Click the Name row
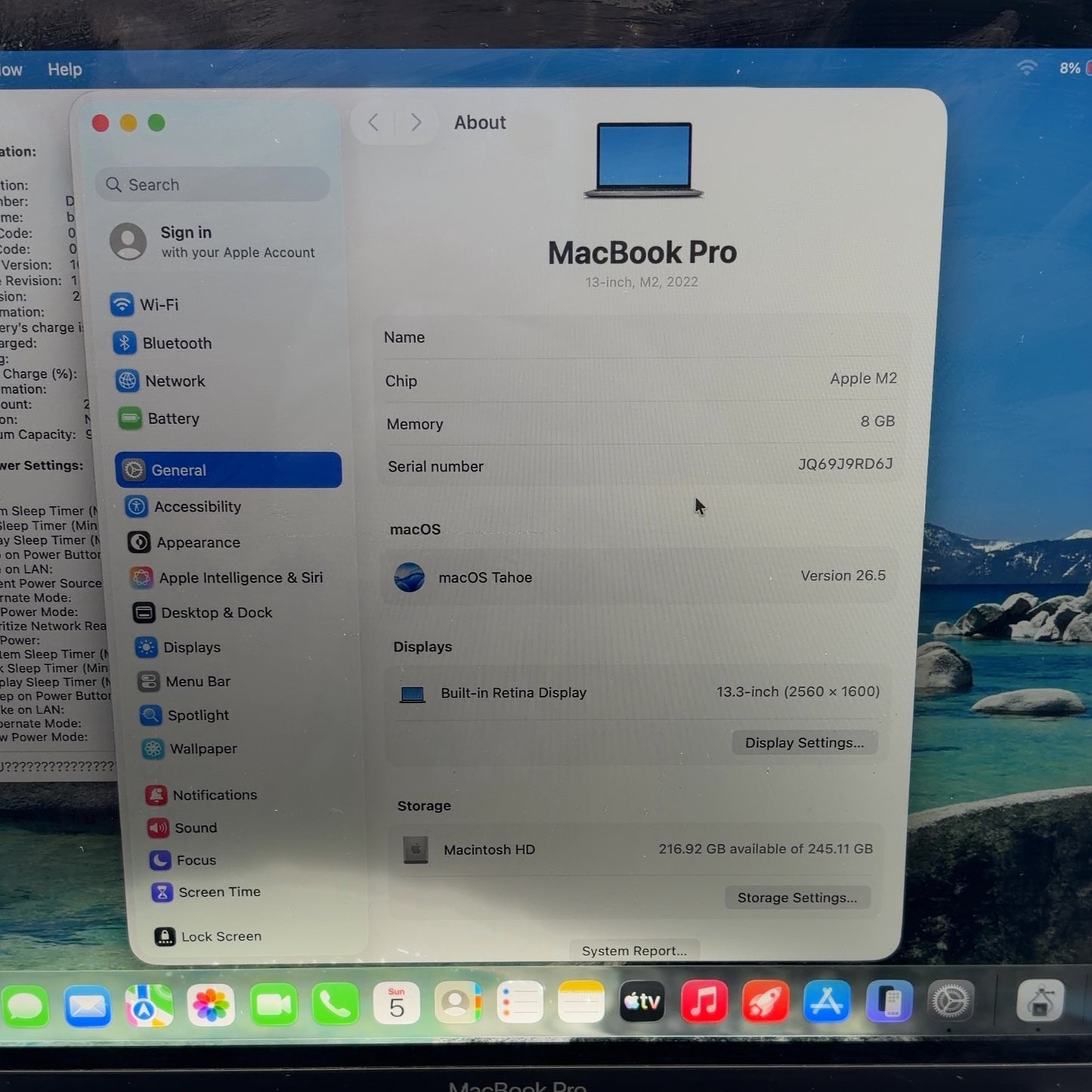Viewport: 1092px width, 1092px height. (640, 337)
